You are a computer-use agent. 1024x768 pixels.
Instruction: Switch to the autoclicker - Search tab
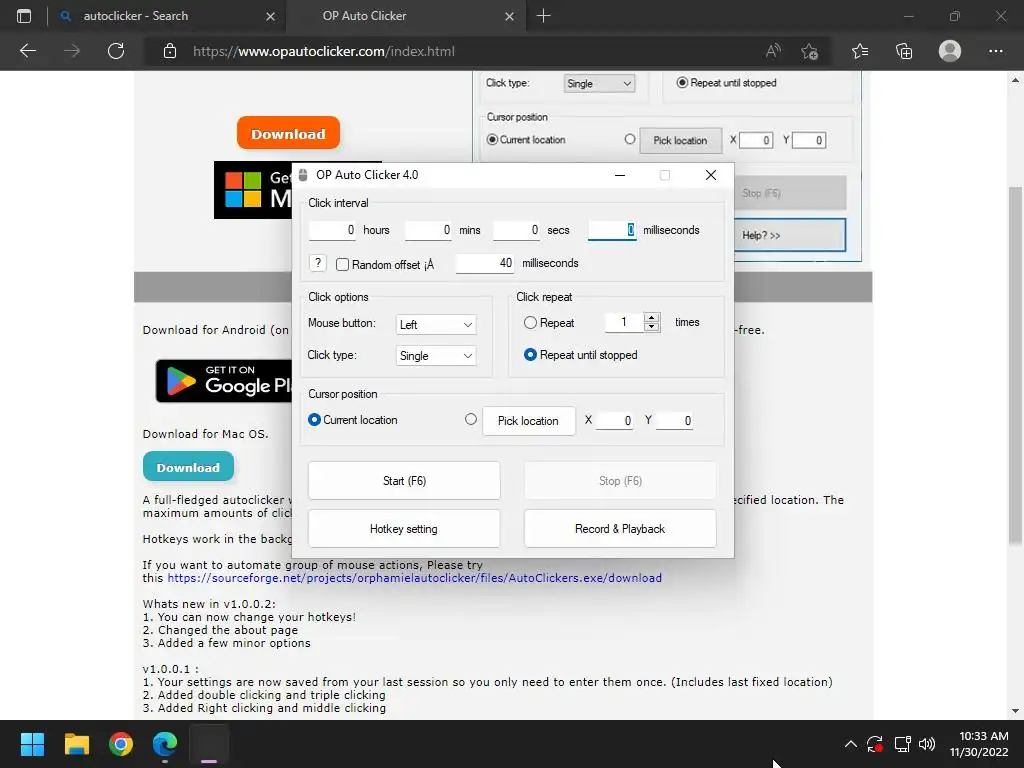[136, 16]
